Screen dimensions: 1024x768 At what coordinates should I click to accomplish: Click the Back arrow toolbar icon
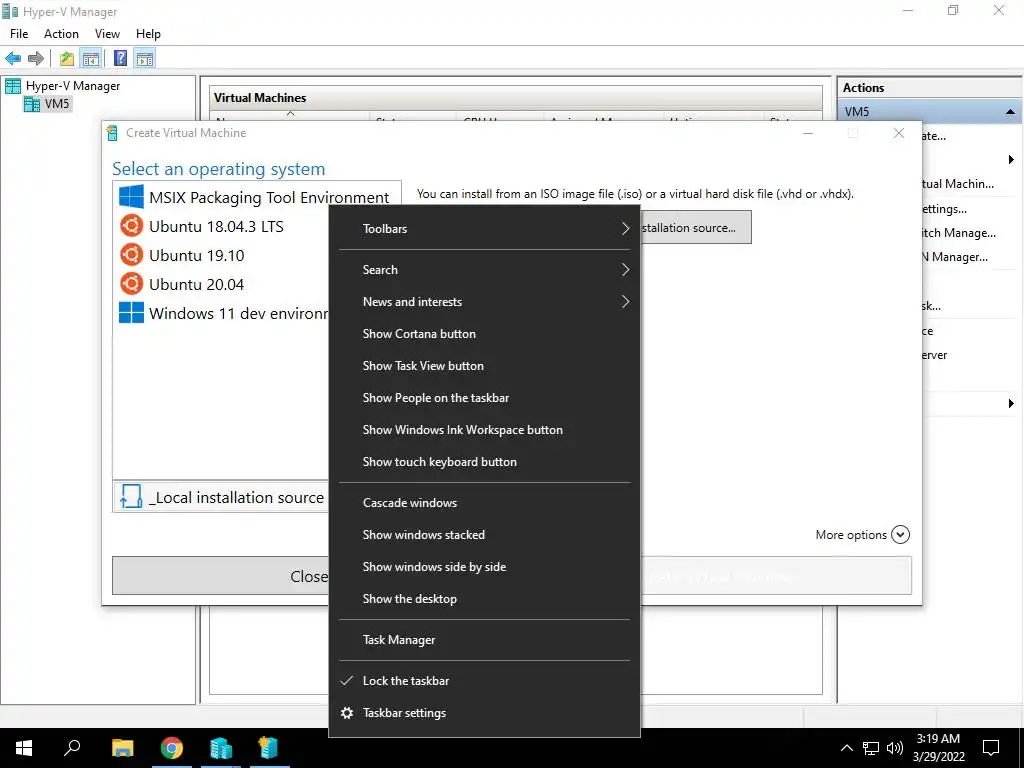click(x=13, y=59)
